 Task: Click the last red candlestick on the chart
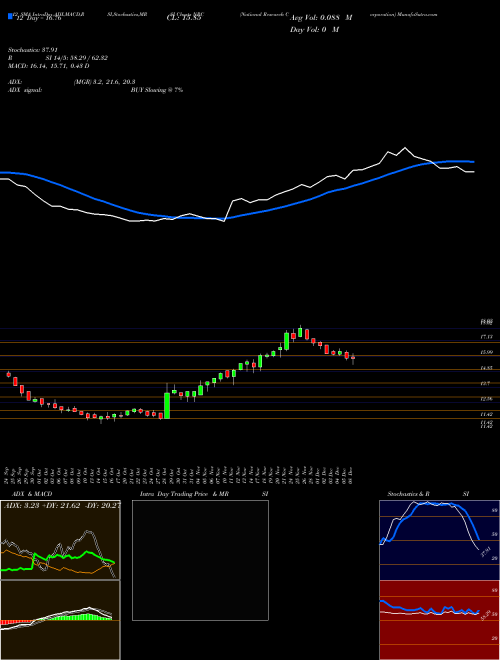[353, 358]
